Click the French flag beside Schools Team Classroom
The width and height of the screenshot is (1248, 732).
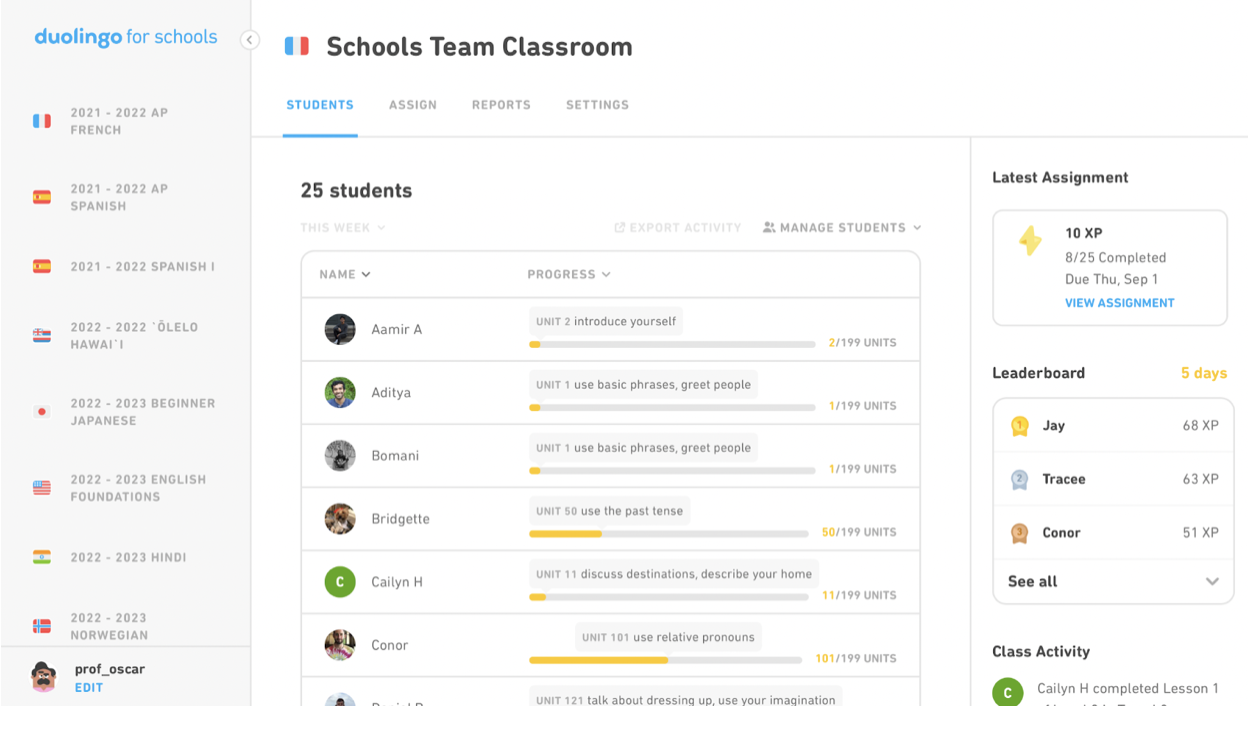297,46
